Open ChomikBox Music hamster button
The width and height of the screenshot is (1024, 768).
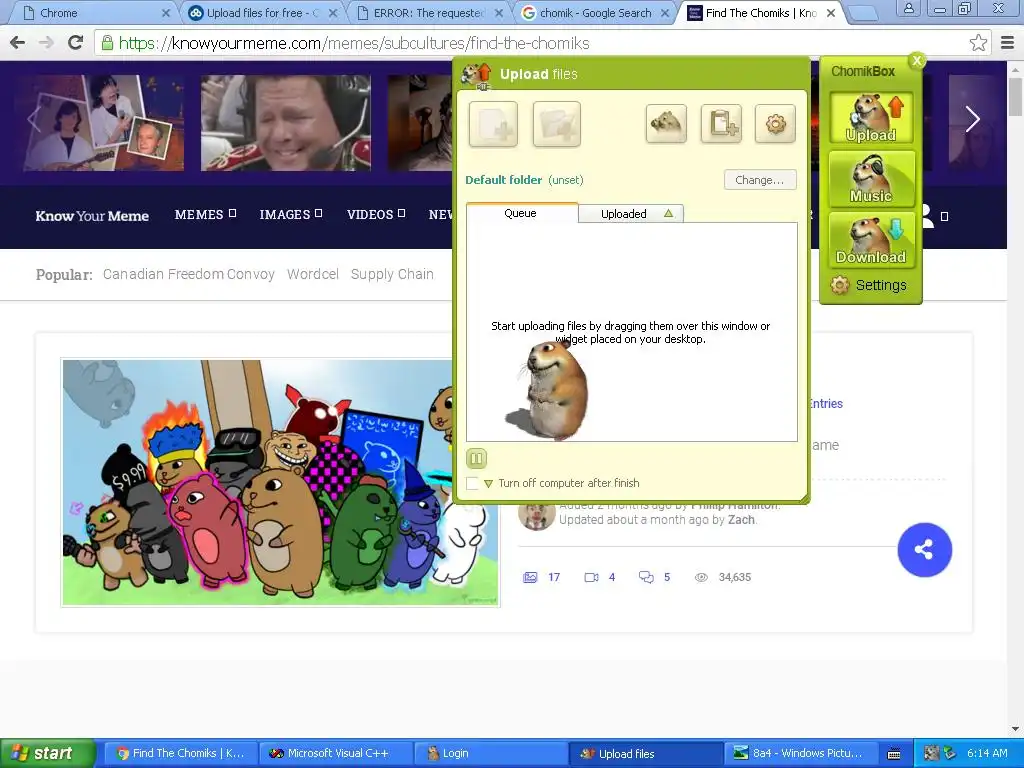(x=871, y=179)
